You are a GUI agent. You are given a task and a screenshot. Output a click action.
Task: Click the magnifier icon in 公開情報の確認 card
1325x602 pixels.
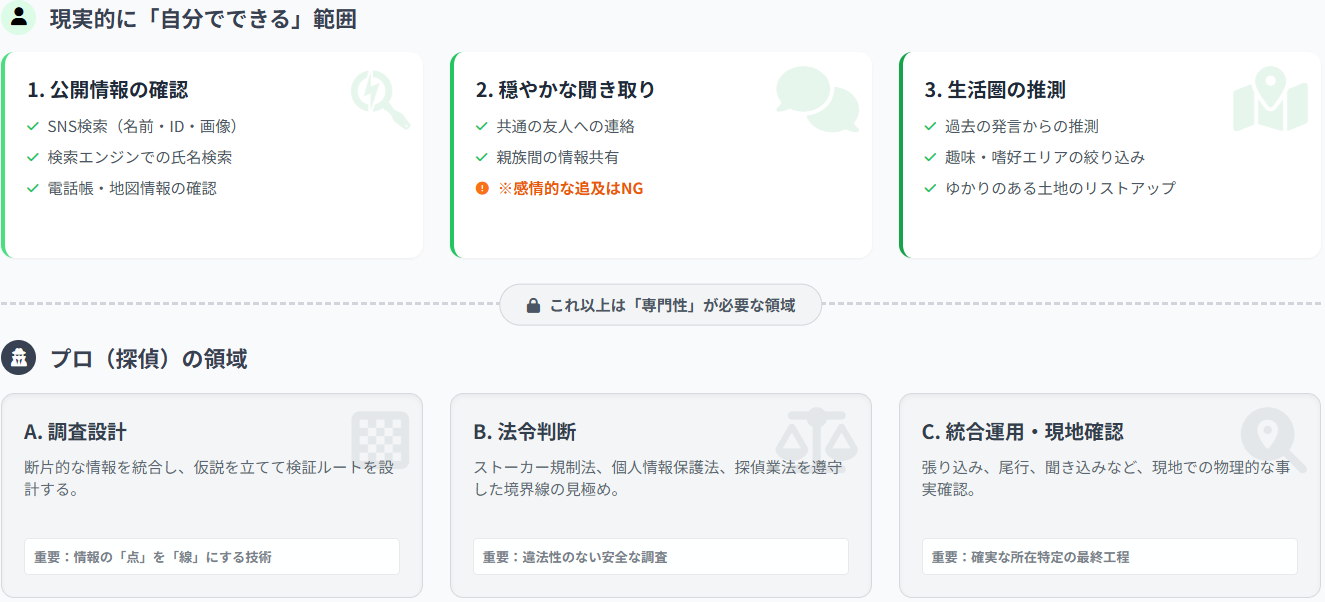[380, 99]
